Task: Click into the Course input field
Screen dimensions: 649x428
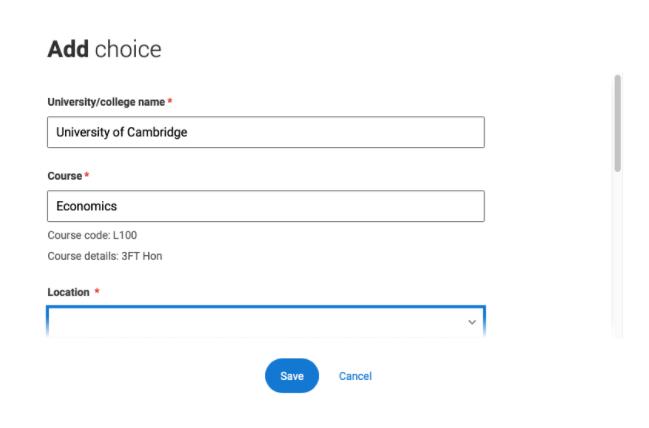Action: pos(265,206)
